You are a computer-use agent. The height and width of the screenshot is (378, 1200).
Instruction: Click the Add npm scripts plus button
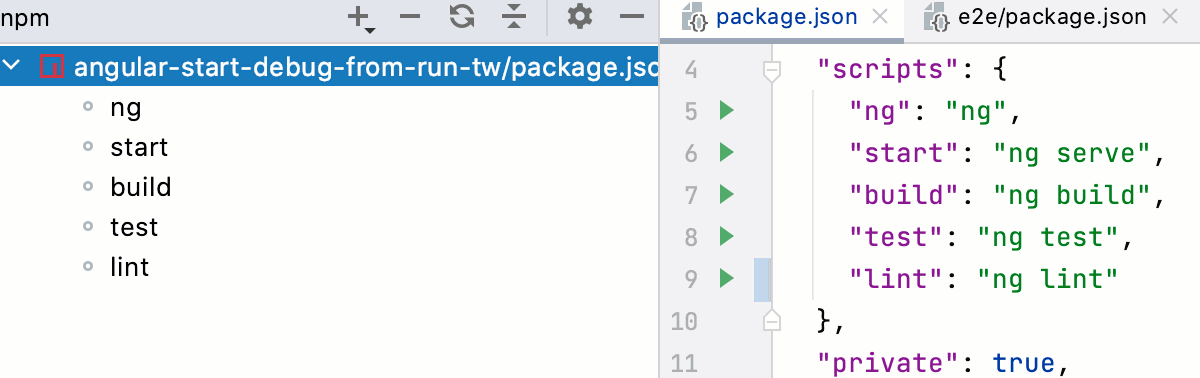click(x=359, y=17)
